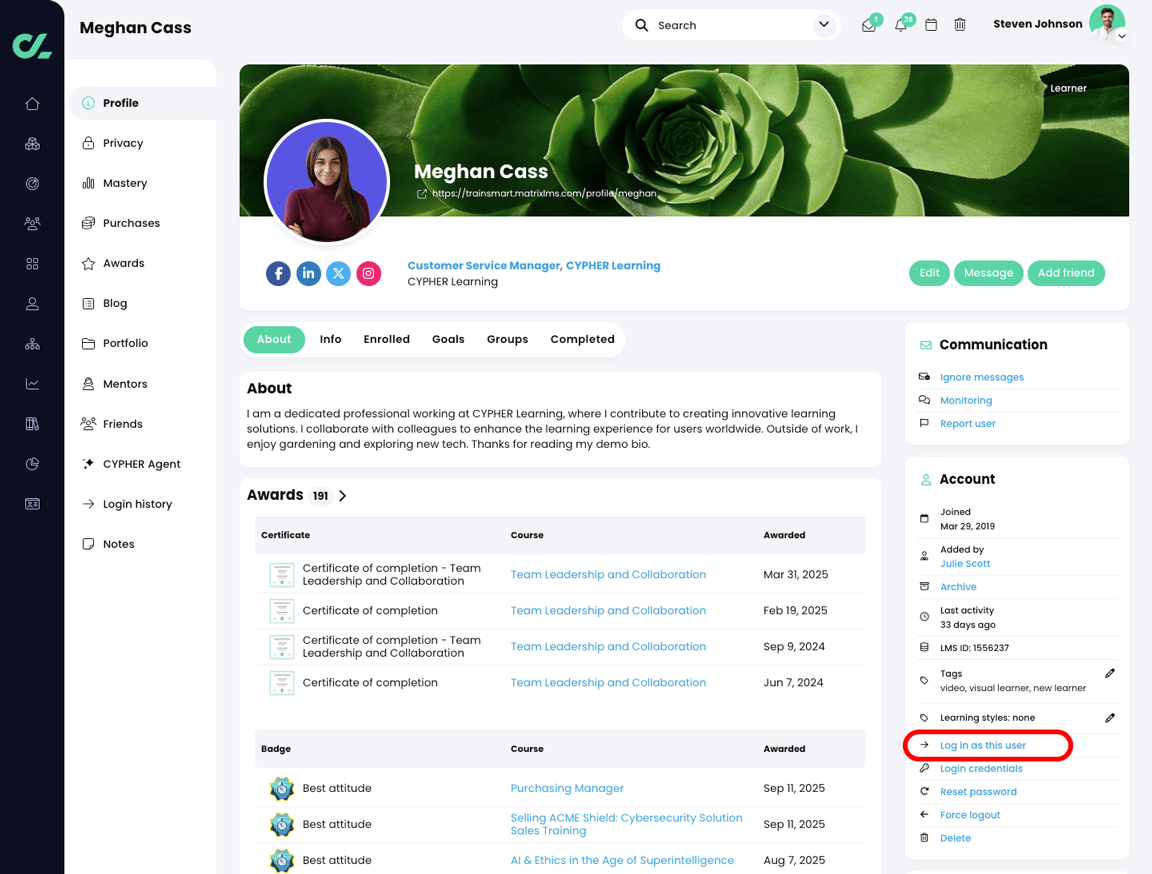Open the analytics chart icon in the sidebar
Screen dimensions: 1152x874
tap(31, 383)
